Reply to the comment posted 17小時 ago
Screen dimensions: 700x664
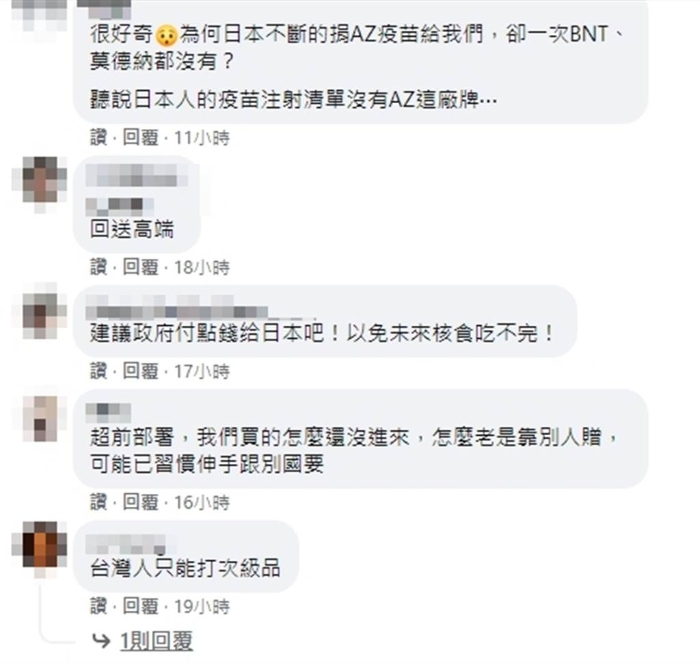coord(141,371)
